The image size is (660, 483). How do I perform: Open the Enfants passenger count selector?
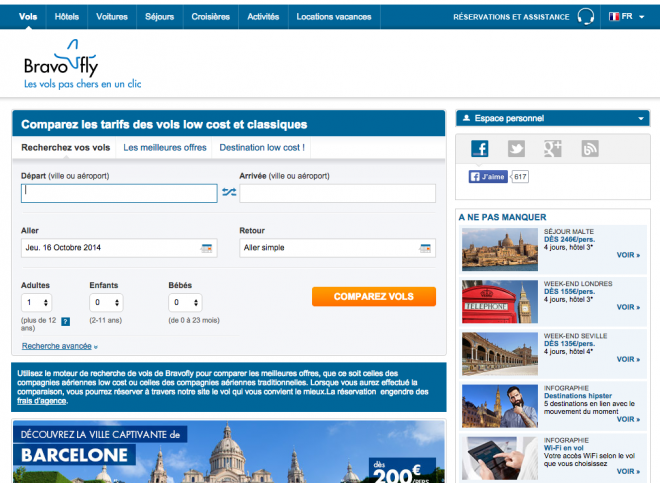pos(106,302)
